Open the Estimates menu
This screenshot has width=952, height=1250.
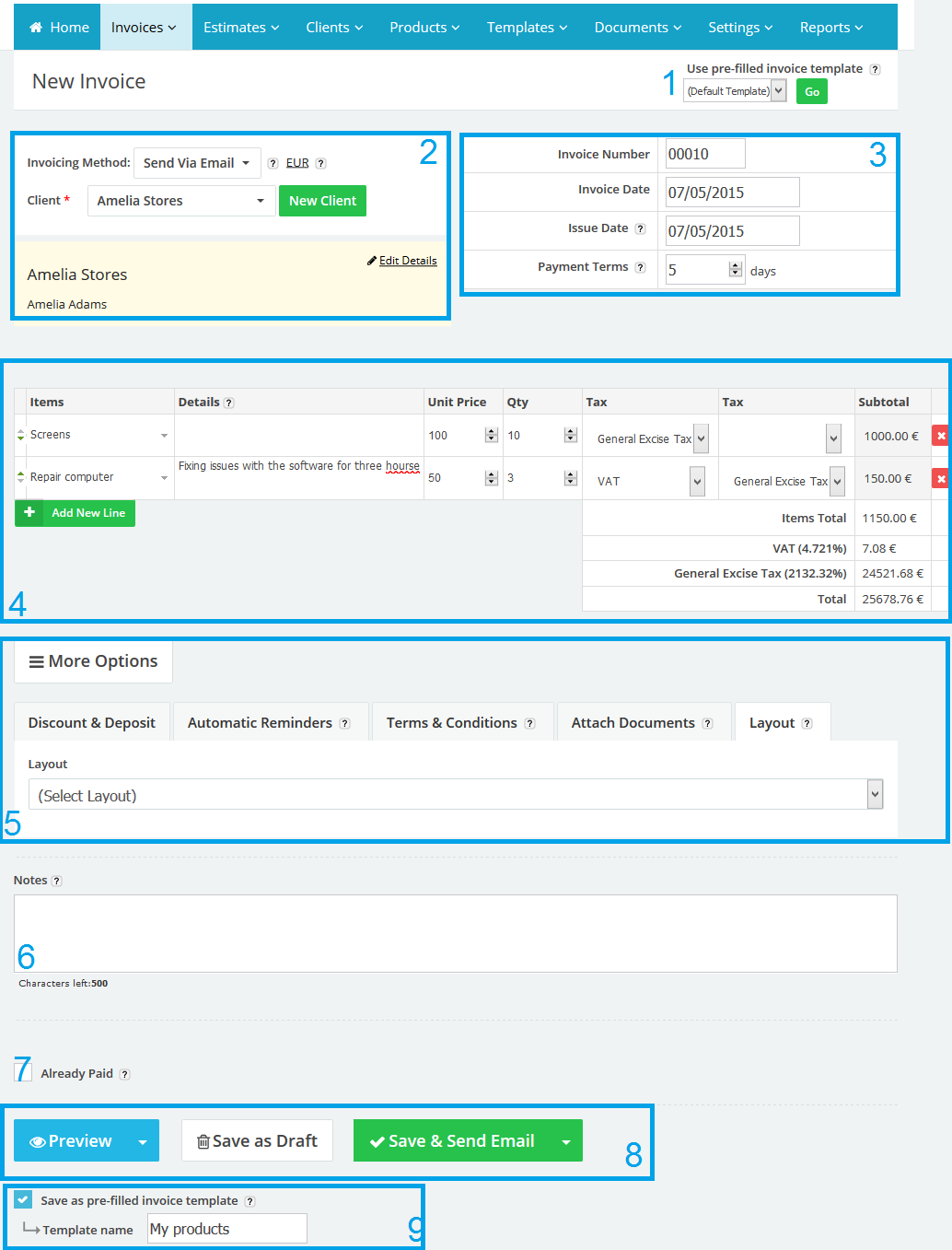(240, 28)
